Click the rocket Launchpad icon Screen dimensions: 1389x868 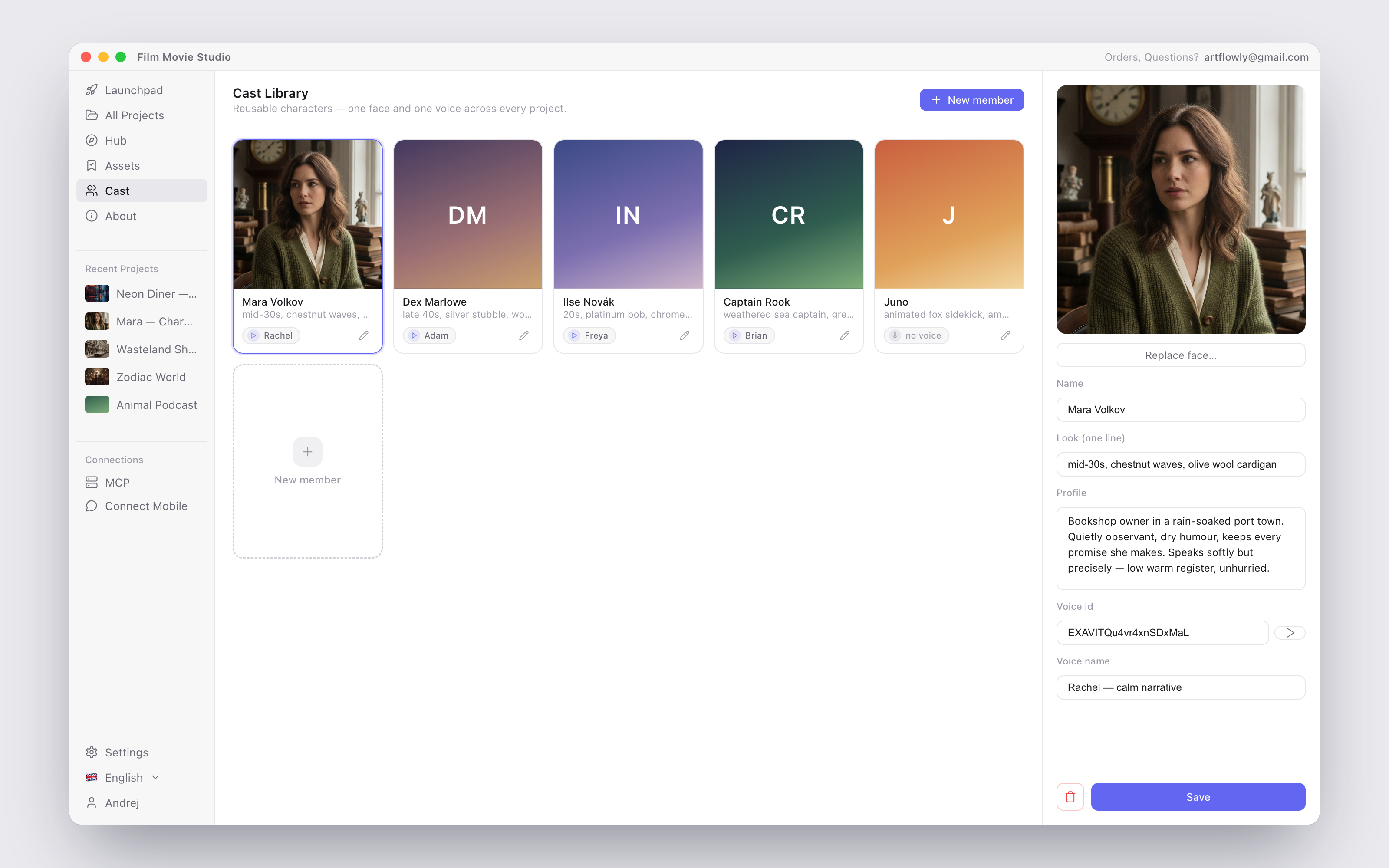tap(91, 90)
